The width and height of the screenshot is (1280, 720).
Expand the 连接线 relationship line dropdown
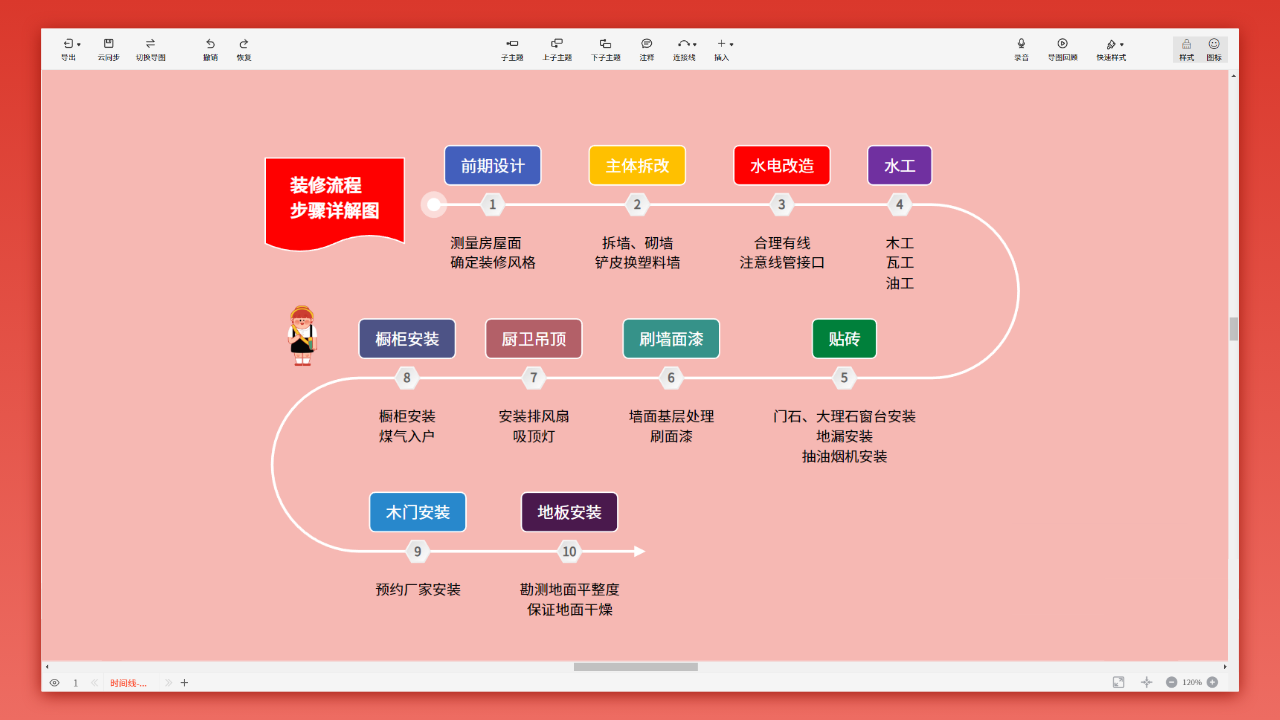[x=693, y=44]
